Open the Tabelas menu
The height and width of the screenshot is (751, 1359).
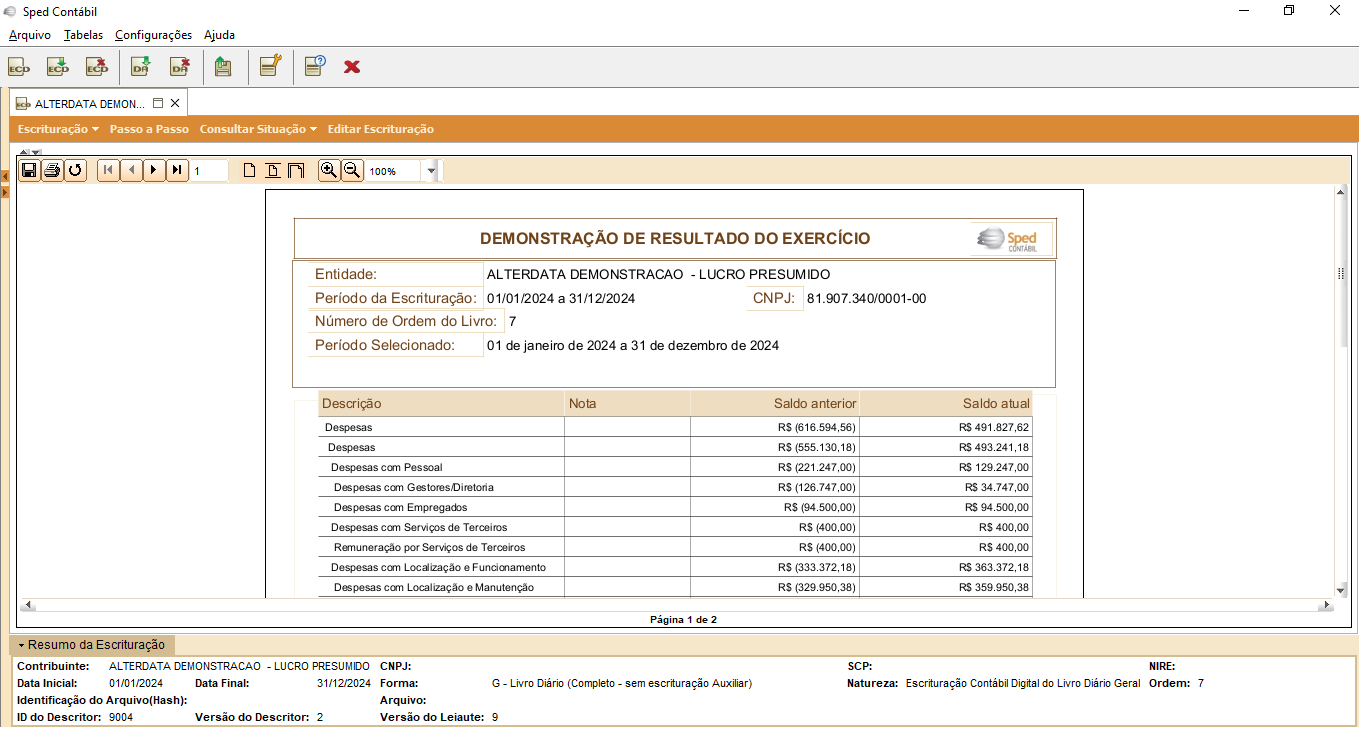tap(82, 34)
